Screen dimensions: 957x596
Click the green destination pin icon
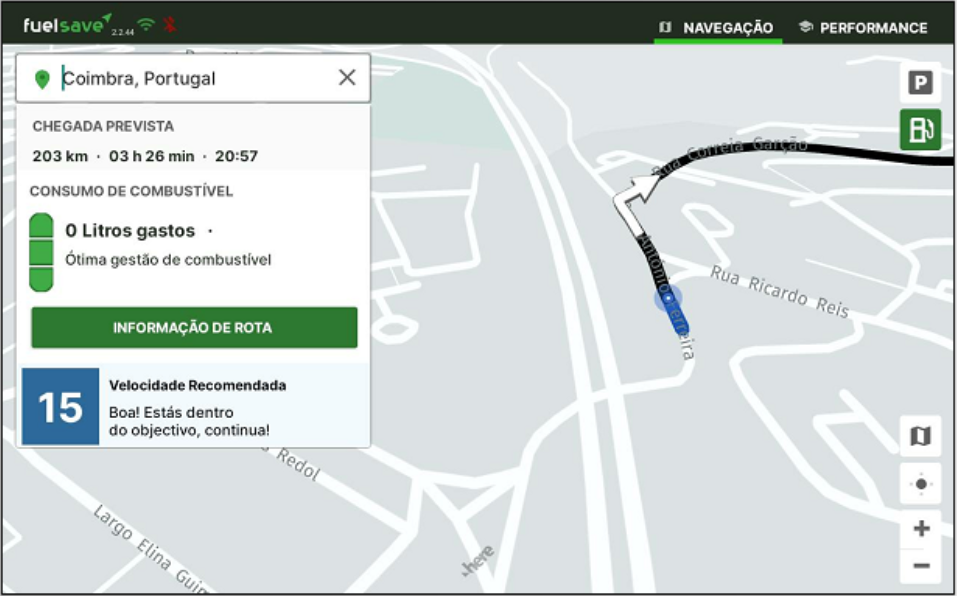(x=42, y=79)
